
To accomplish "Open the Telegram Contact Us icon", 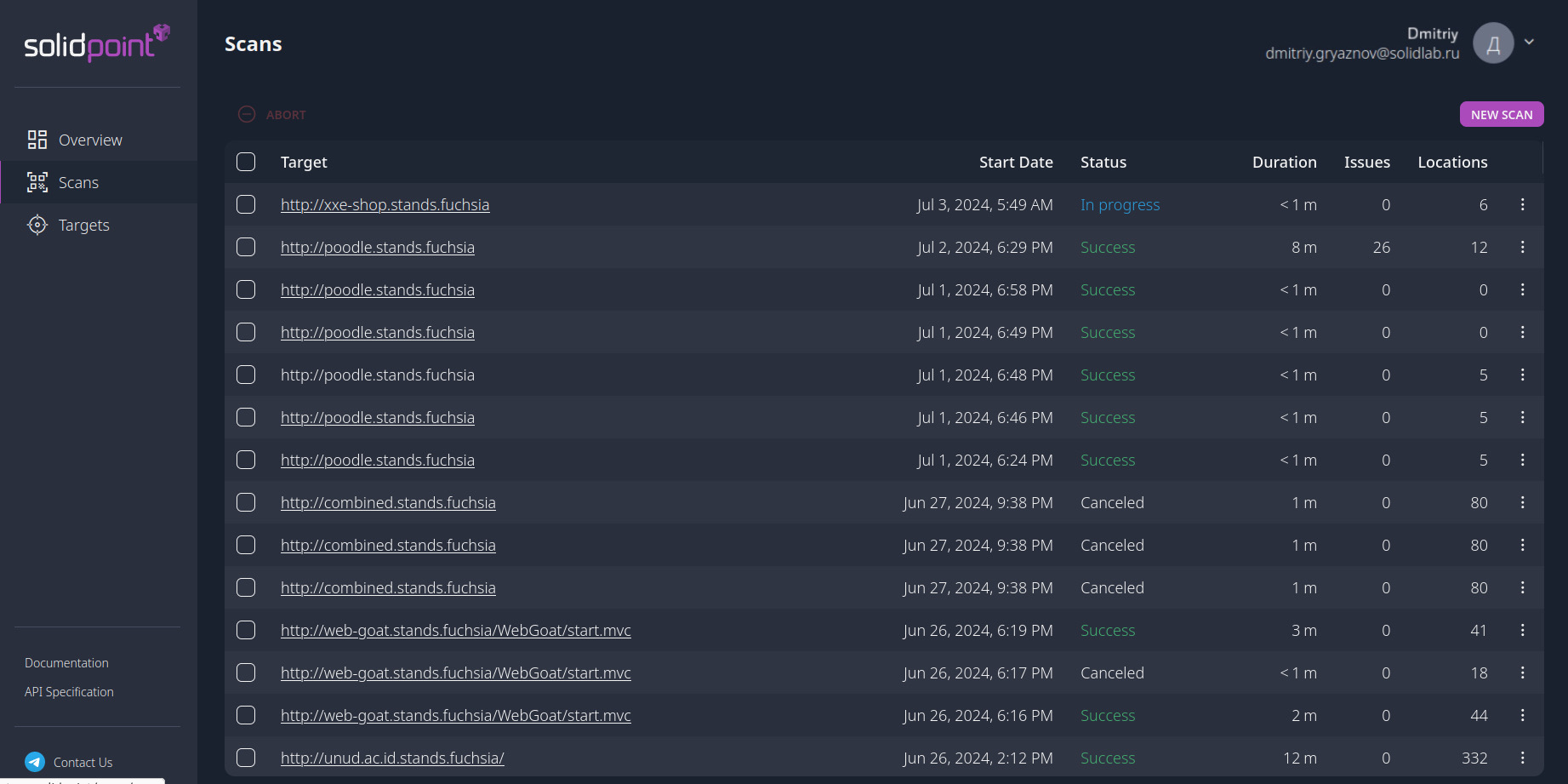I will pos(34,762).
